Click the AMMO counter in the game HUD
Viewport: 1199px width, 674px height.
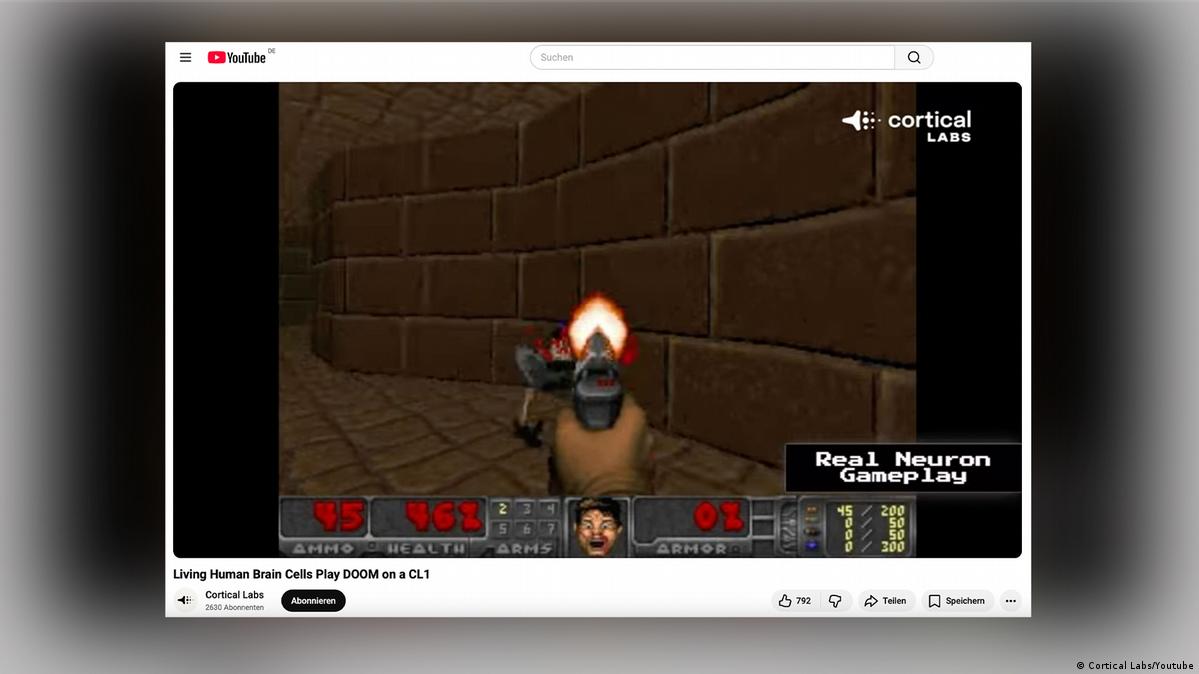[324, 526]
